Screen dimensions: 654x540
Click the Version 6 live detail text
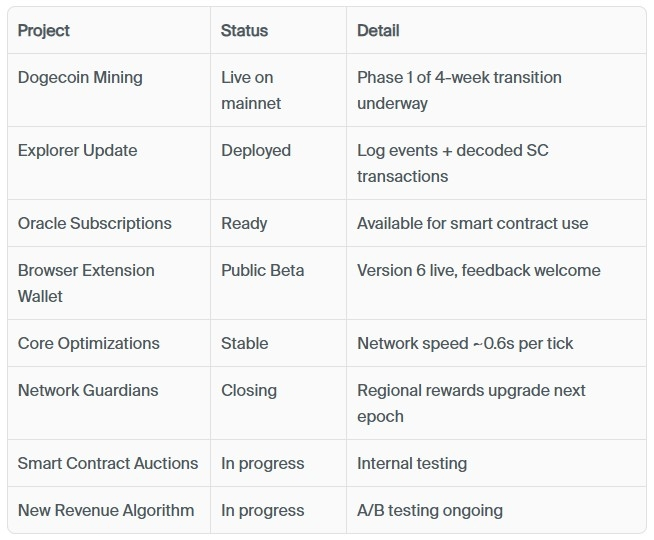[x=479, y=270]
